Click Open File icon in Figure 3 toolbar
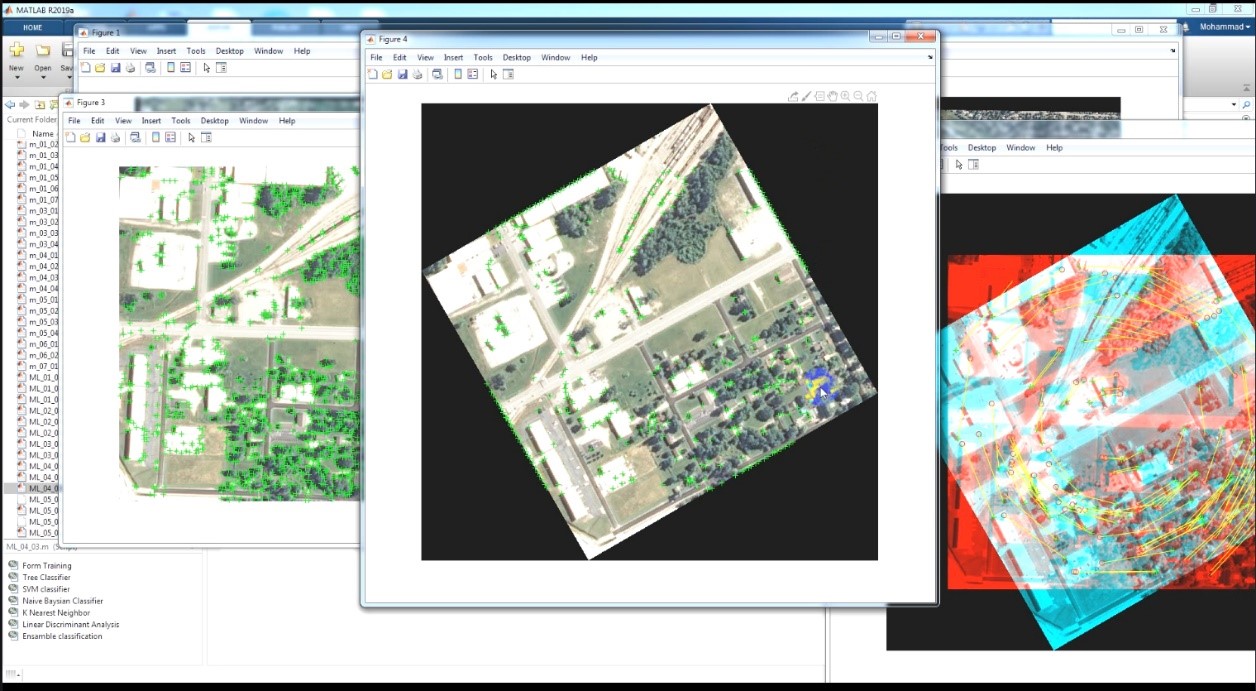Viewport: 1256px width, 691px height. tap(85, 138)
